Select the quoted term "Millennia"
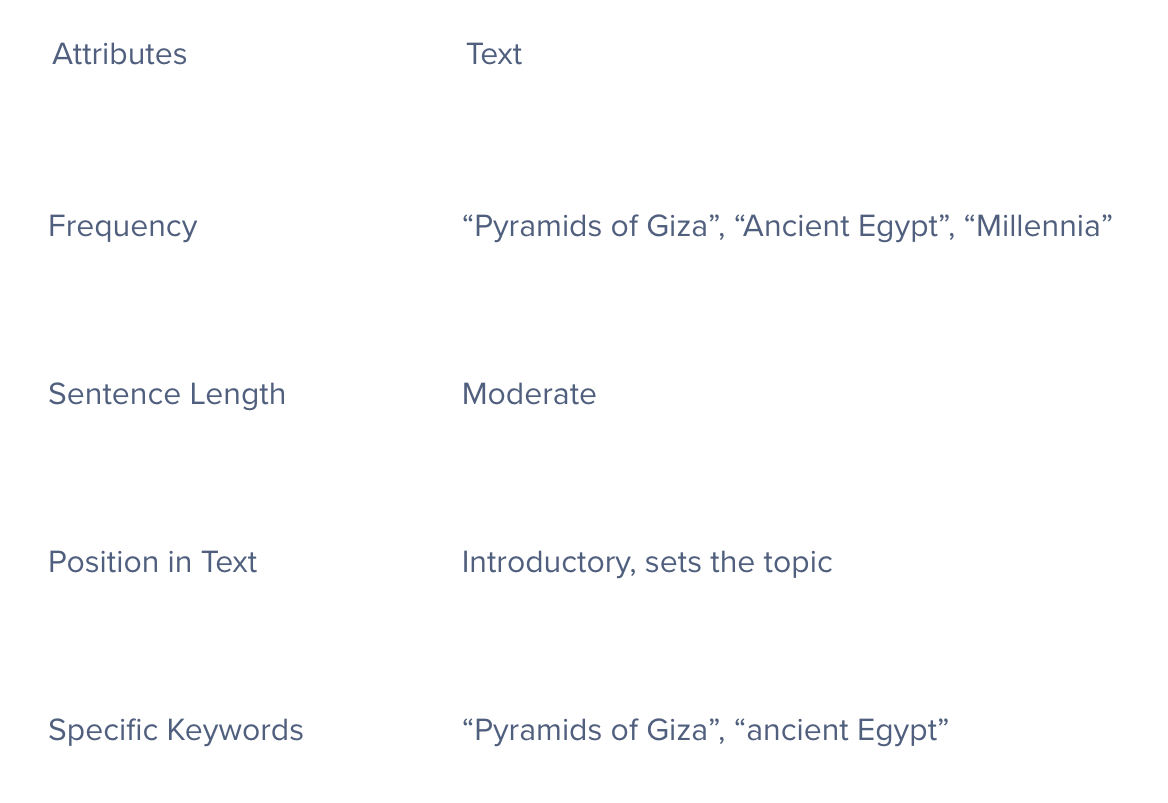 [x=1038, y=226]
